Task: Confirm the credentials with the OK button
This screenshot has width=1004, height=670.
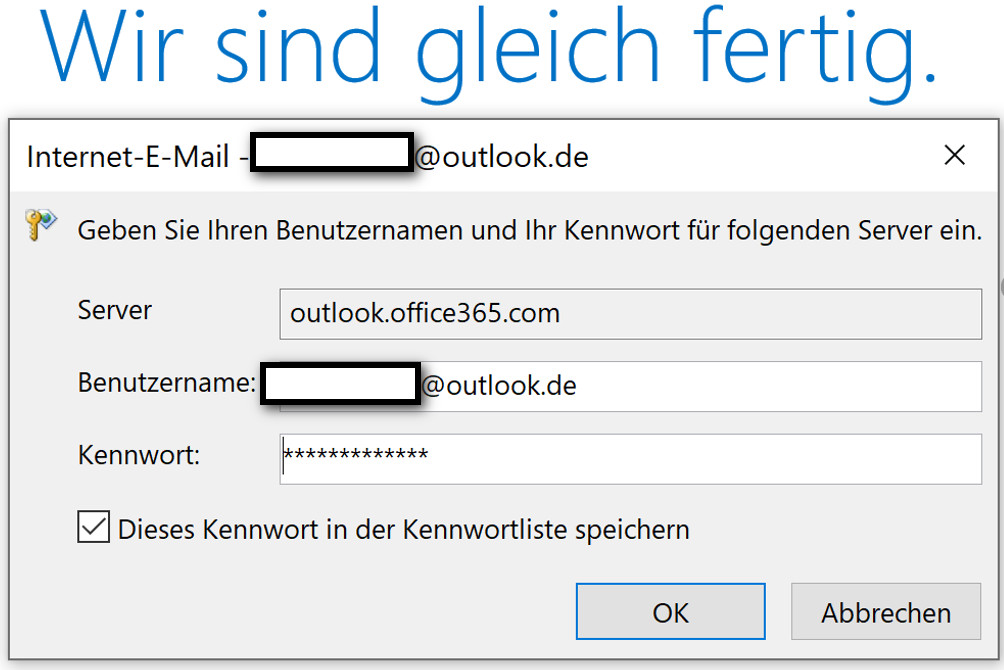Action: click(x=670, y=612)
